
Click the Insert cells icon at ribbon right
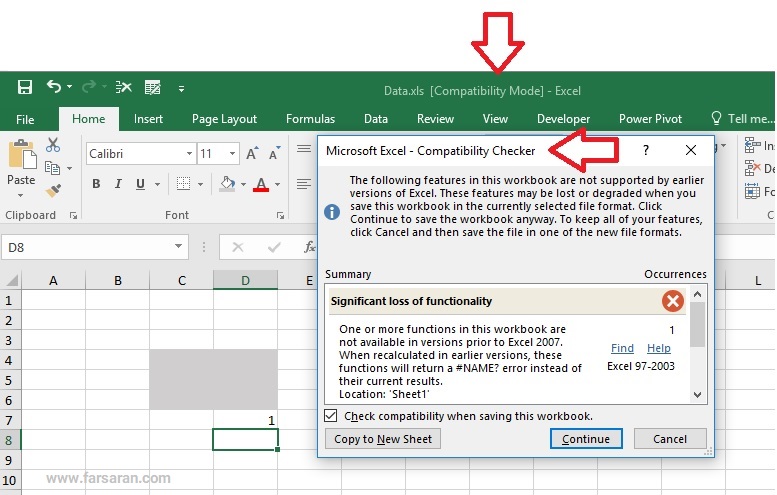pyautogui.click(x=752, y=145)
